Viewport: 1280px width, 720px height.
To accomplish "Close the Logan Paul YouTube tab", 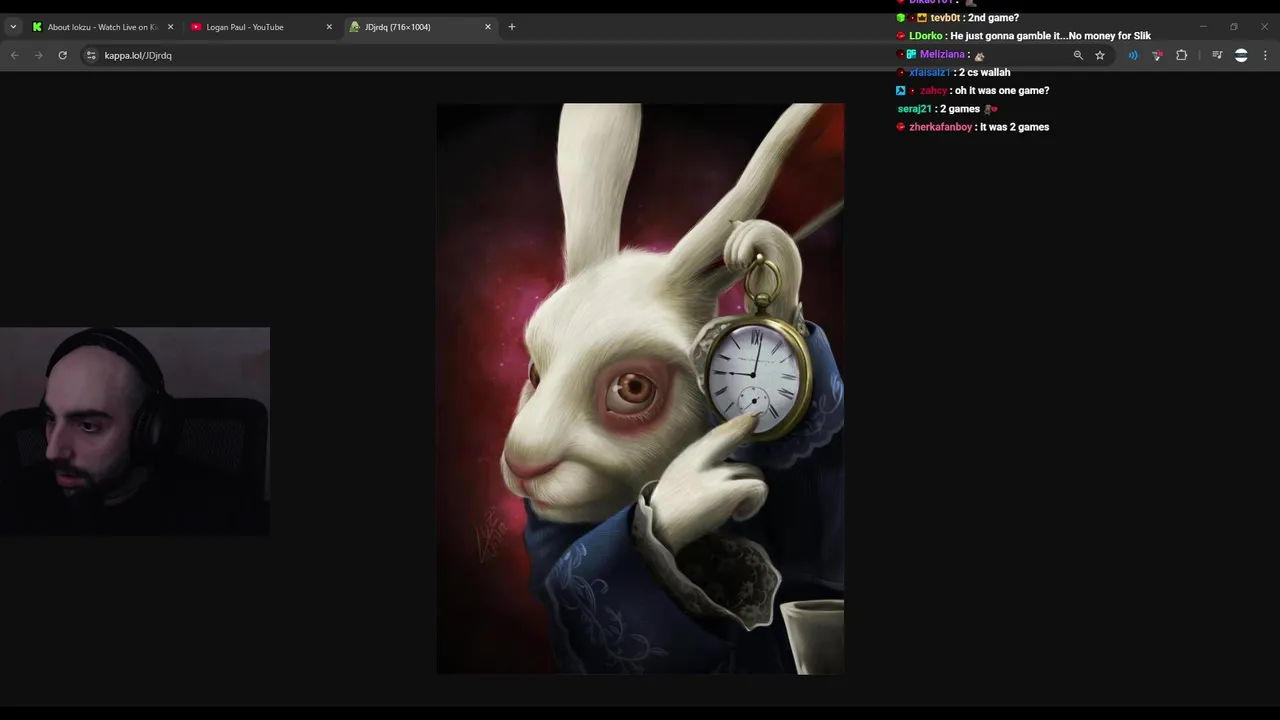I will coord(329,27).
